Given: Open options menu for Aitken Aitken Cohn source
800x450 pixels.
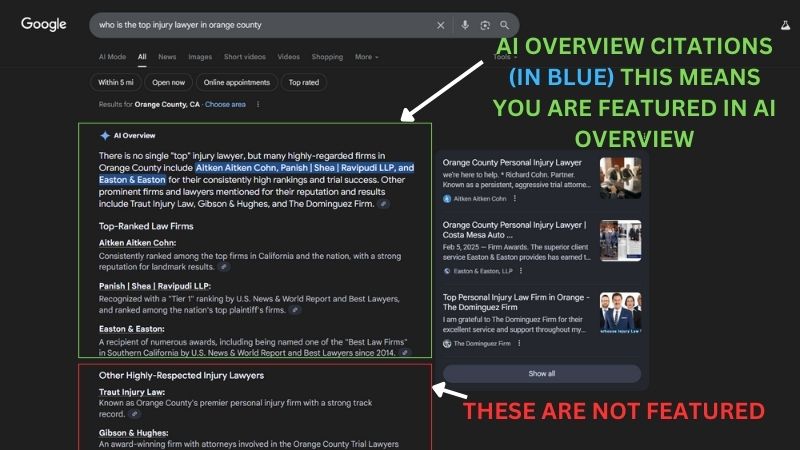Looking at the screenshot, I should [514, 199].
